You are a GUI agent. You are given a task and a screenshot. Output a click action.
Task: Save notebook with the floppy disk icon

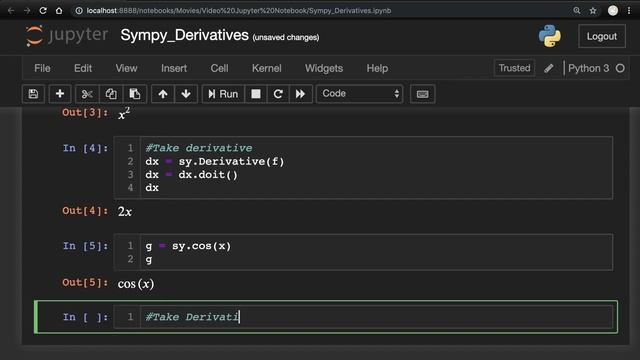(33, 94)
